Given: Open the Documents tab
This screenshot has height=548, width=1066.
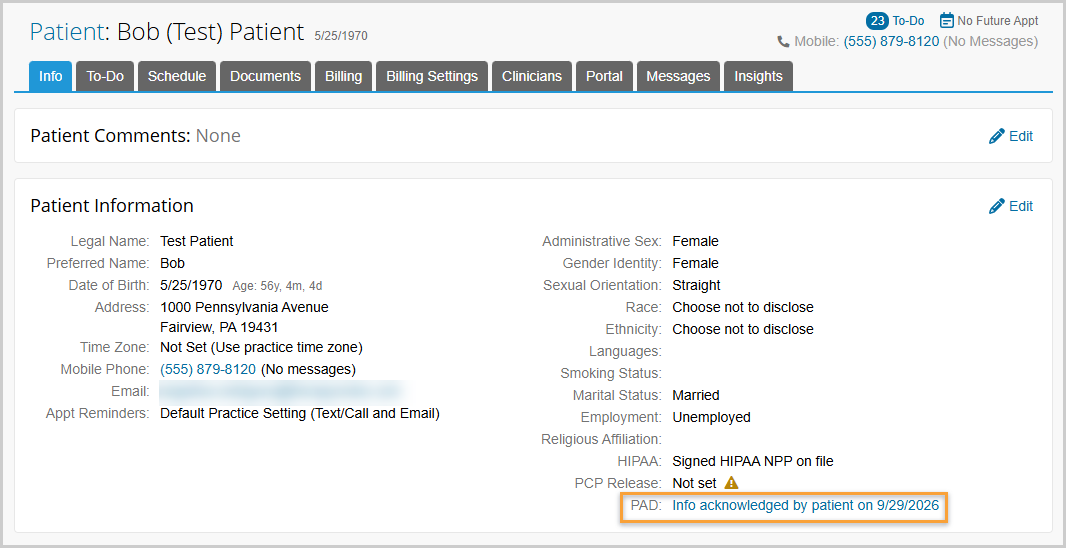Looking at the screenshot, I should tap(265, 76).
